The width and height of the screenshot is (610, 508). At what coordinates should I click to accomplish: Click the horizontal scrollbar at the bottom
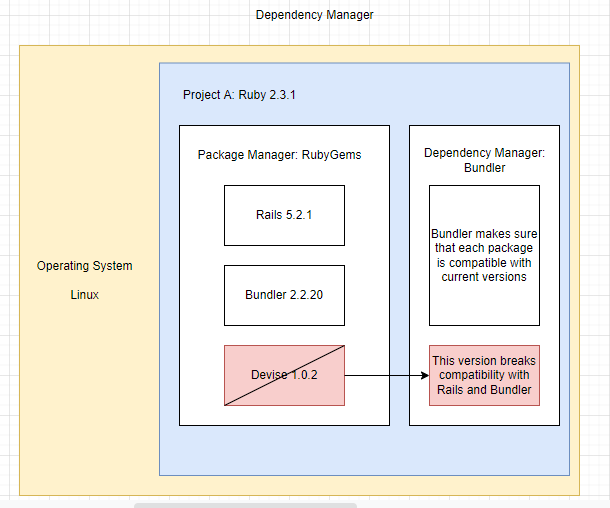(245, 505)
